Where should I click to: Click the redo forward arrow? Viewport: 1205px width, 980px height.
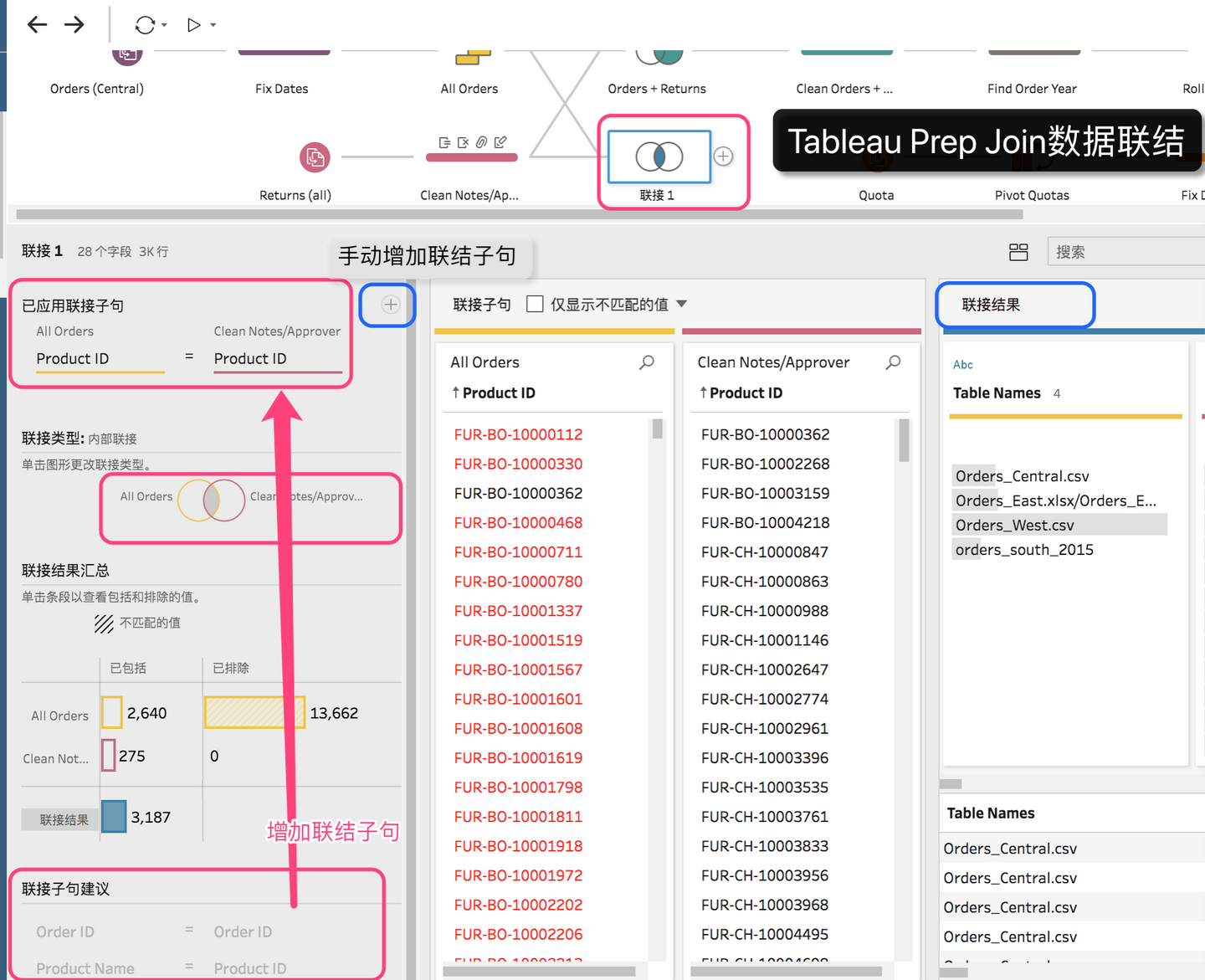point(74,24)
